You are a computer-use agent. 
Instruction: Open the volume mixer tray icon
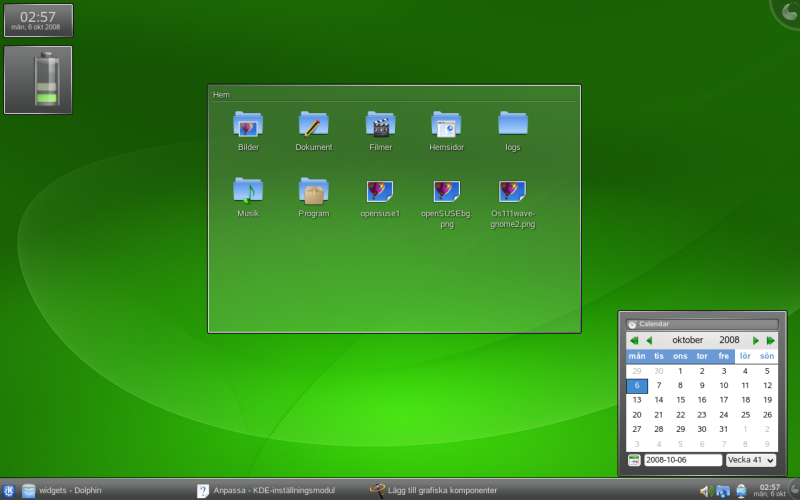(x=706, y=491)
